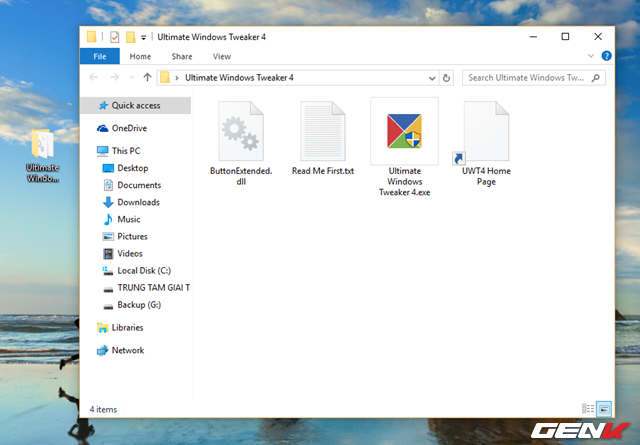Screen dimensions: 640x445
Task: Open Desktop in the navigation pane
Action: pos(125,168)
